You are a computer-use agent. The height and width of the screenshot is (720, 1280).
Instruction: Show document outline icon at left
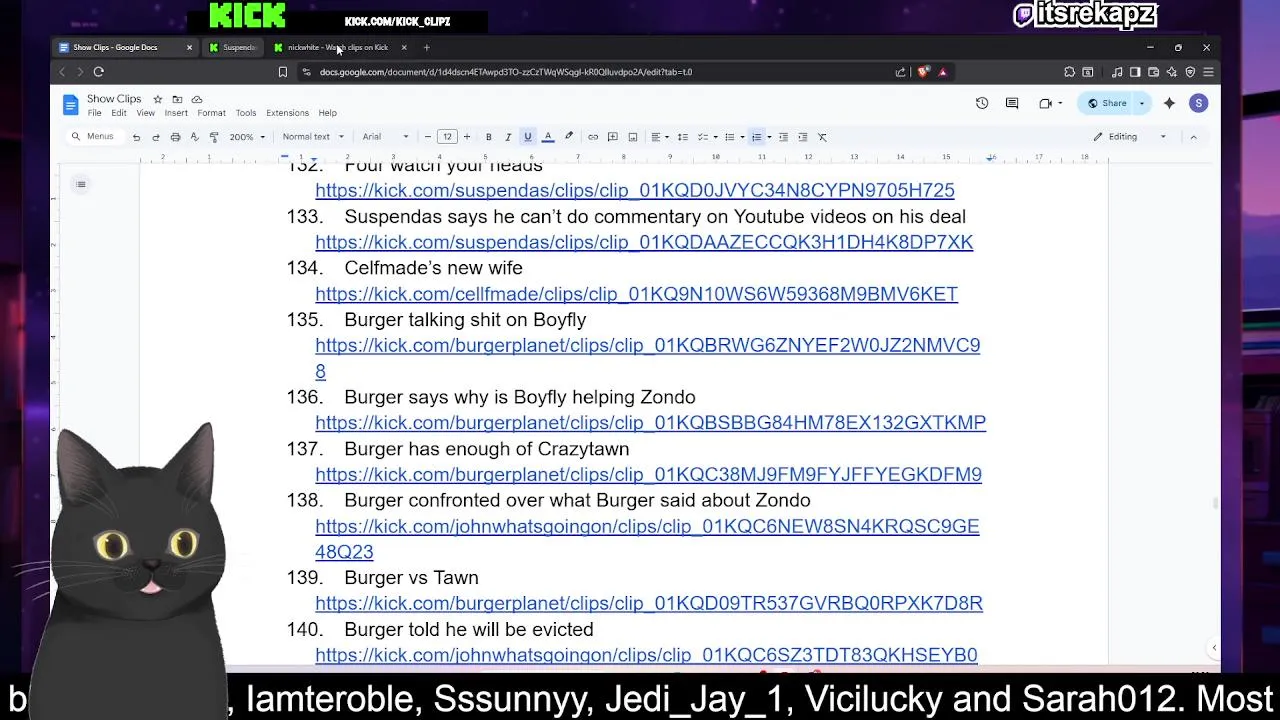point(81,184)
